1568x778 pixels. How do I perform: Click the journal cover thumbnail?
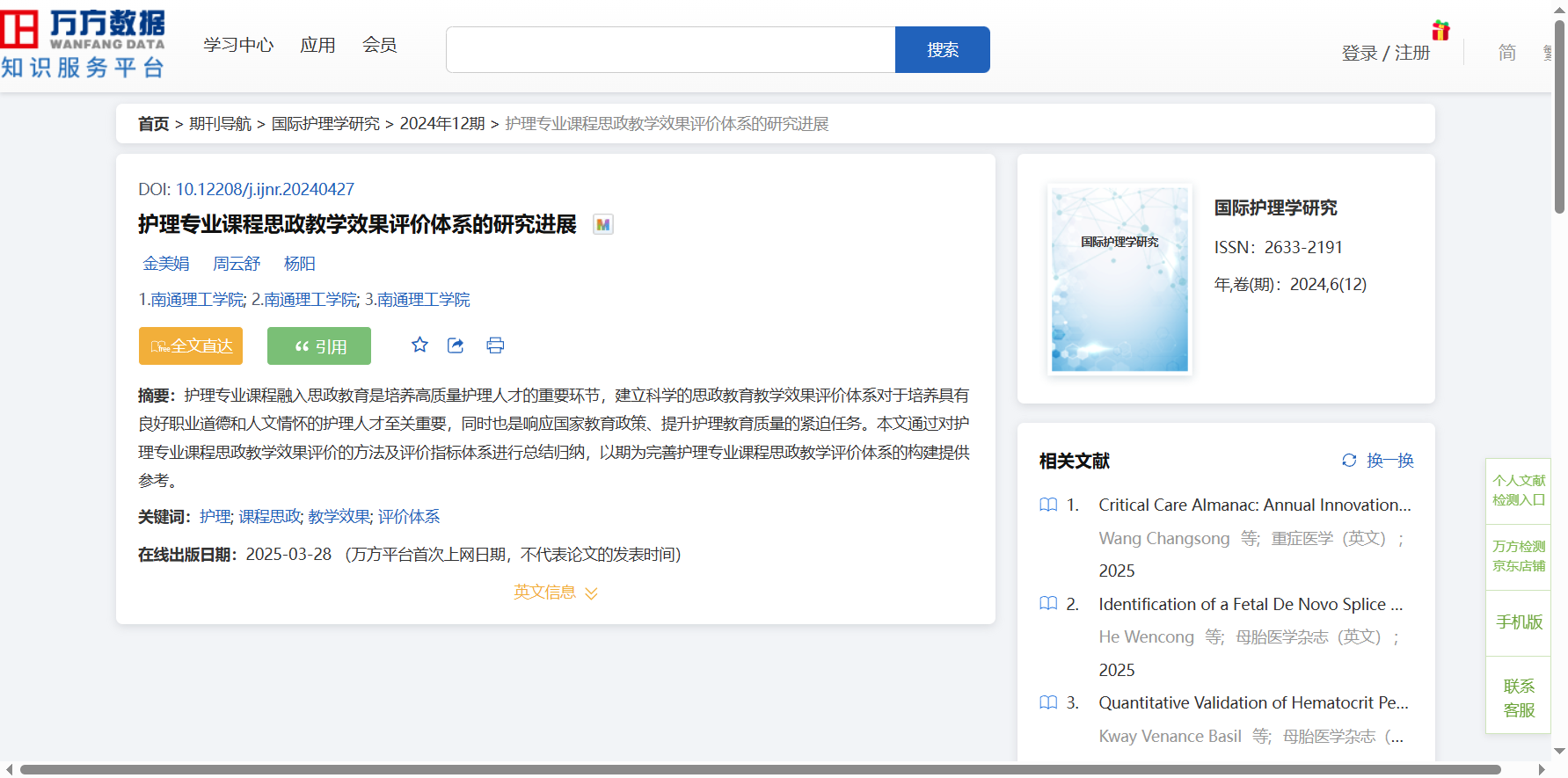(1119, 280)
